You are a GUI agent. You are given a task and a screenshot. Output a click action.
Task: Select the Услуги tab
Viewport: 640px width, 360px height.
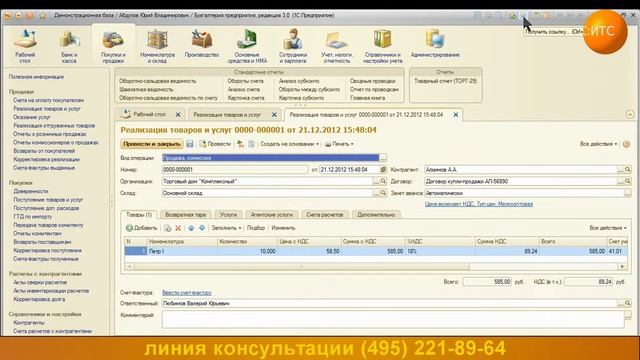click(228, 214)
